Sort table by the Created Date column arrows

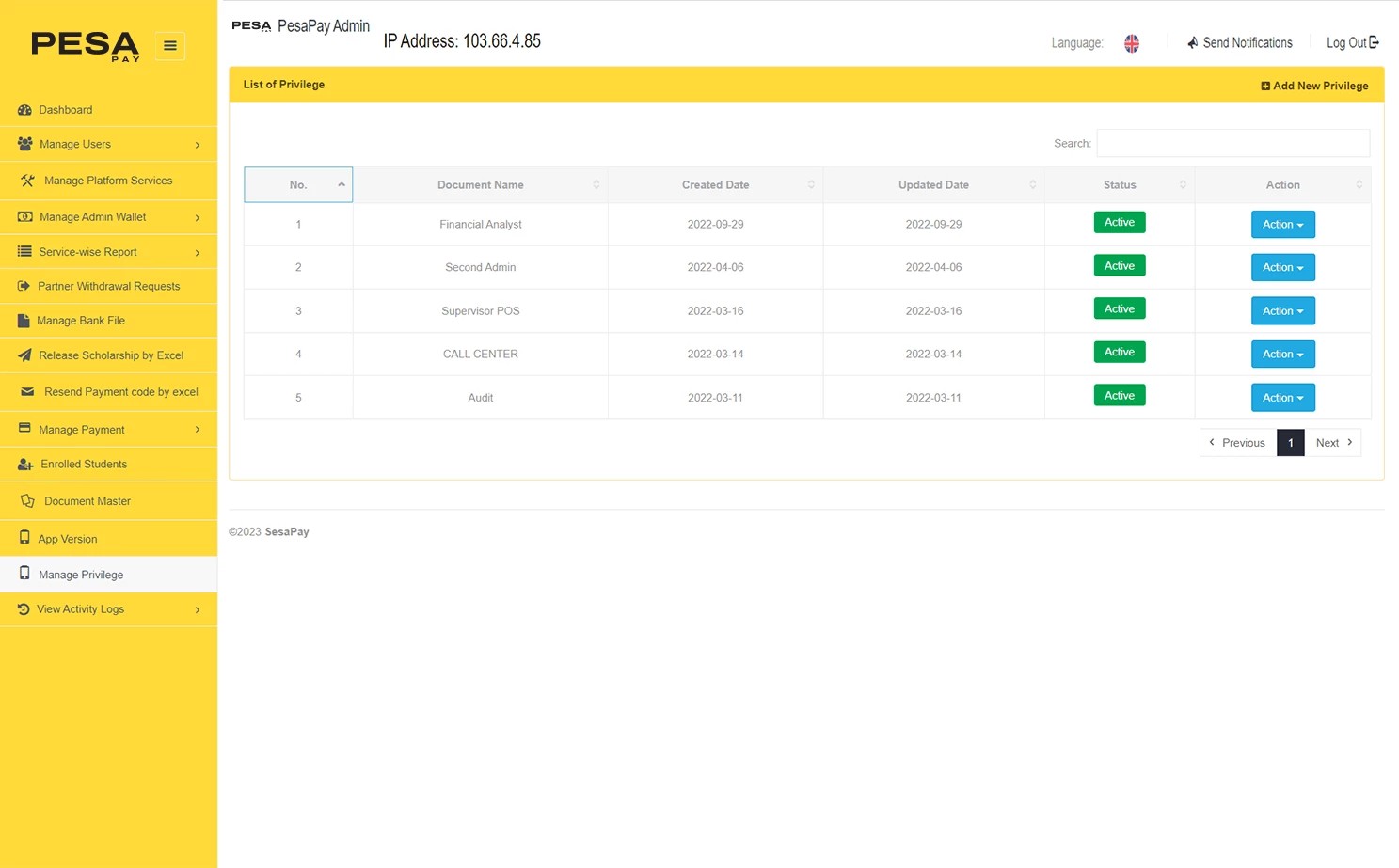coord(811,184)
